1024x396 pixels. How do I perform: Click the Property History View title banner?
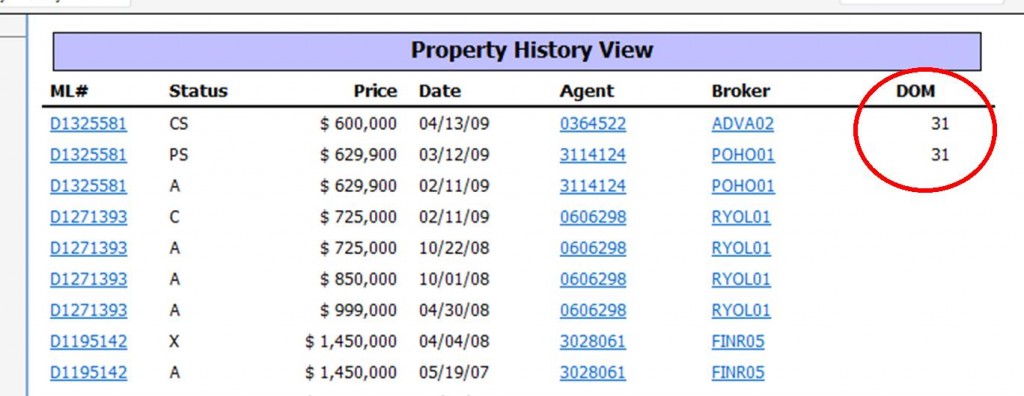coord(517,51)
